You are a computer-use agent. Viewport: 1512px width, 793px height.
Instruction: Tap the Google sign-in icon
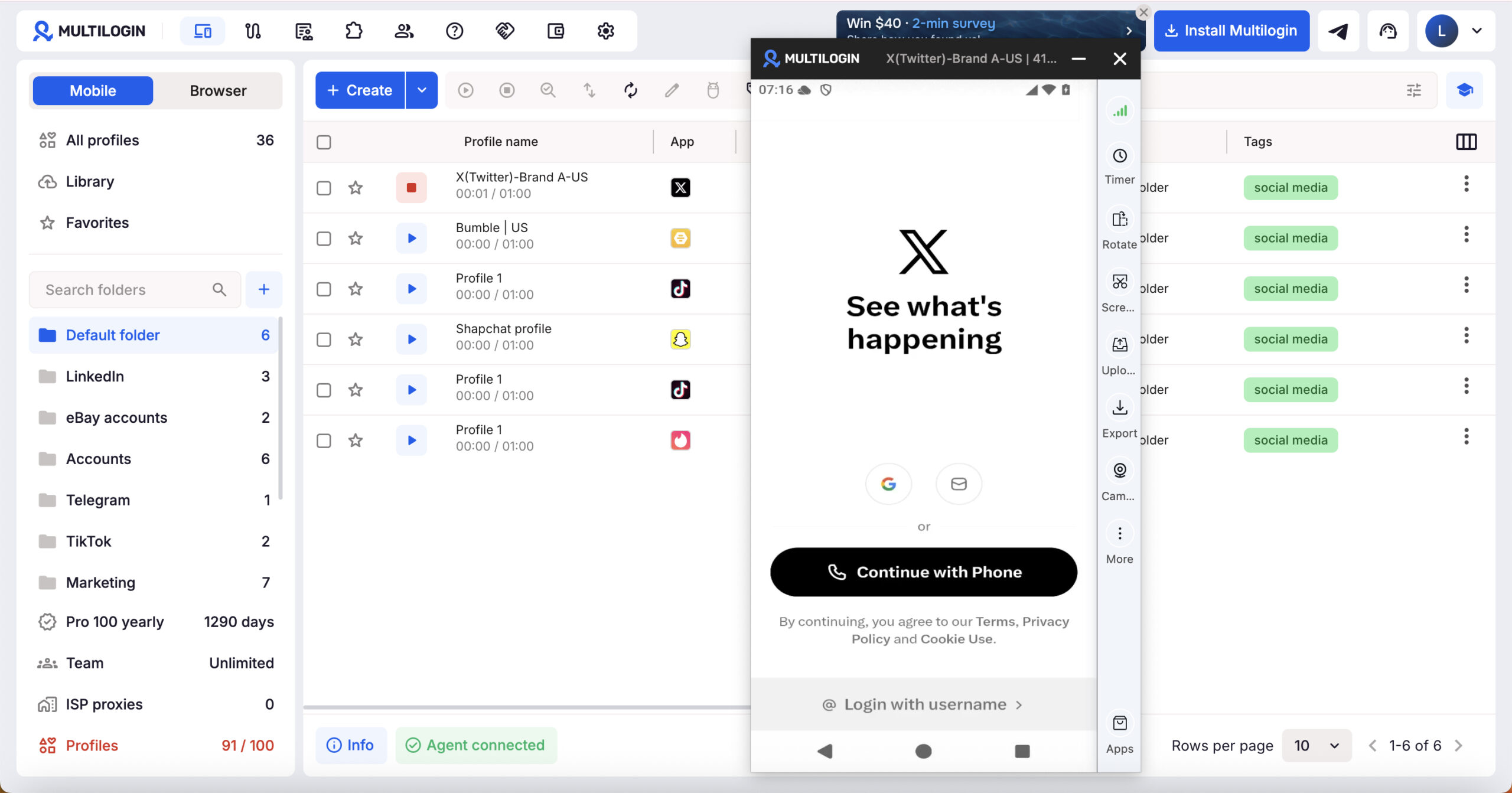click(888, 484)
